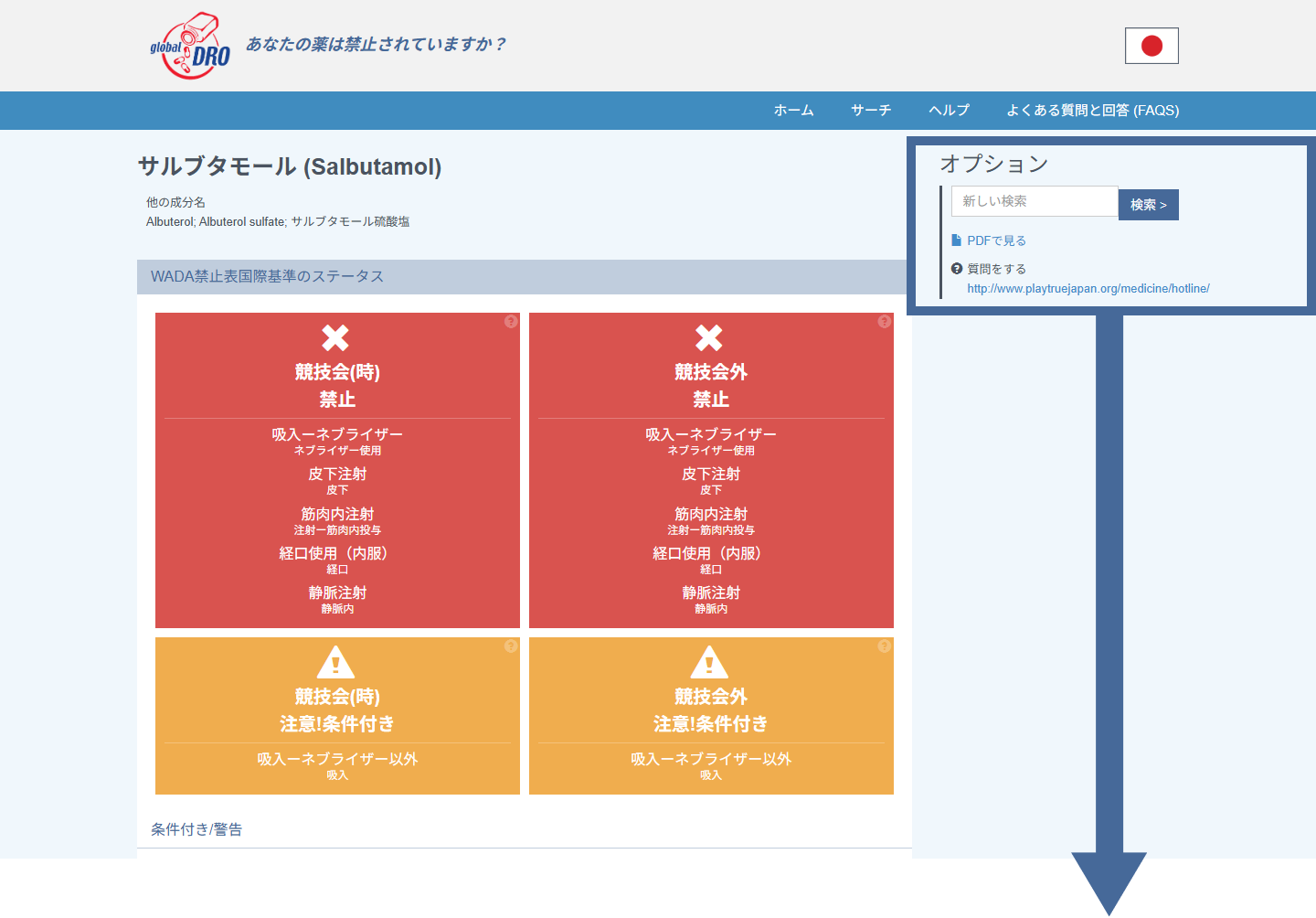
Task: Click the PDF document icon beside PDFで見る
Action: (956, 240)
